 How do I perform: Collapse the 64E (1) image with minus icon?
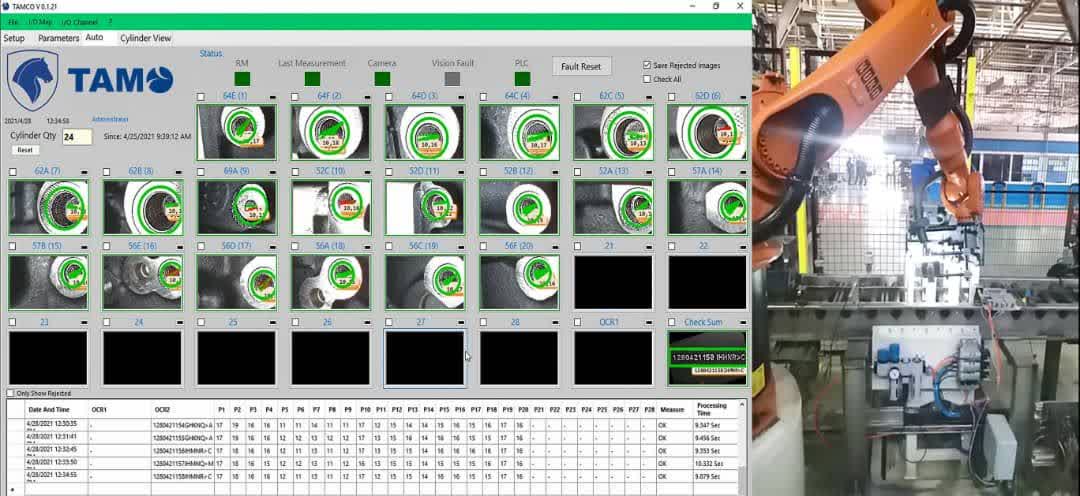[x=273, y=97]
